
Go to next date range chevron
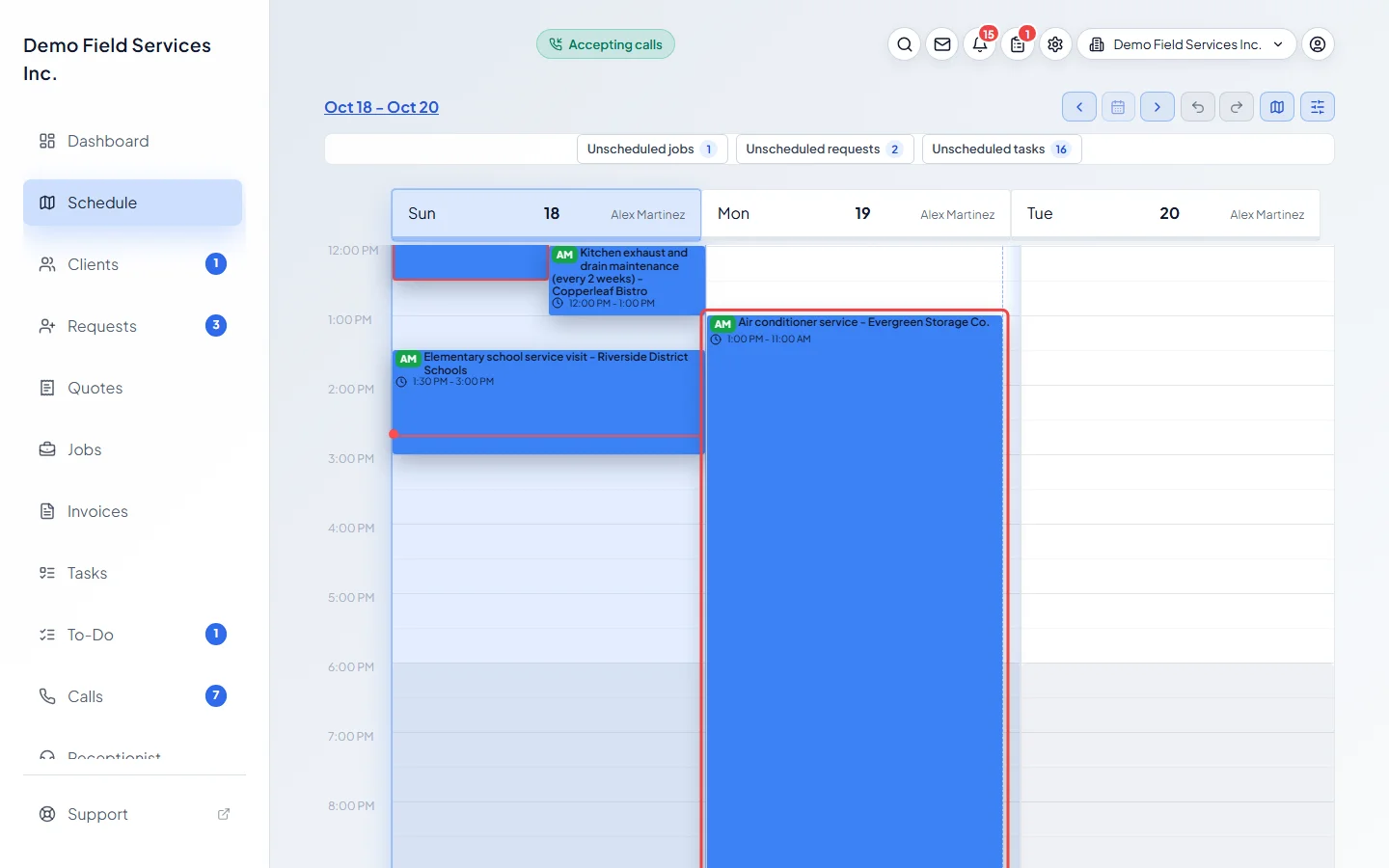[1157, 107]
